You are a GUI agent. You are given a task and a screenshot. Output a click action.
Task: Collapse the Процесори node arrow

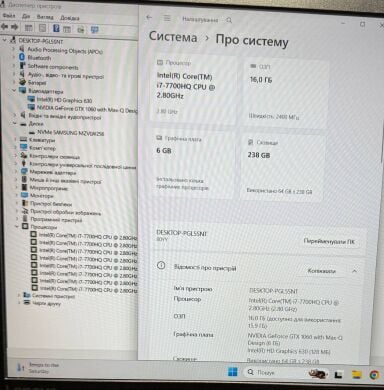[x=17, y=226]
